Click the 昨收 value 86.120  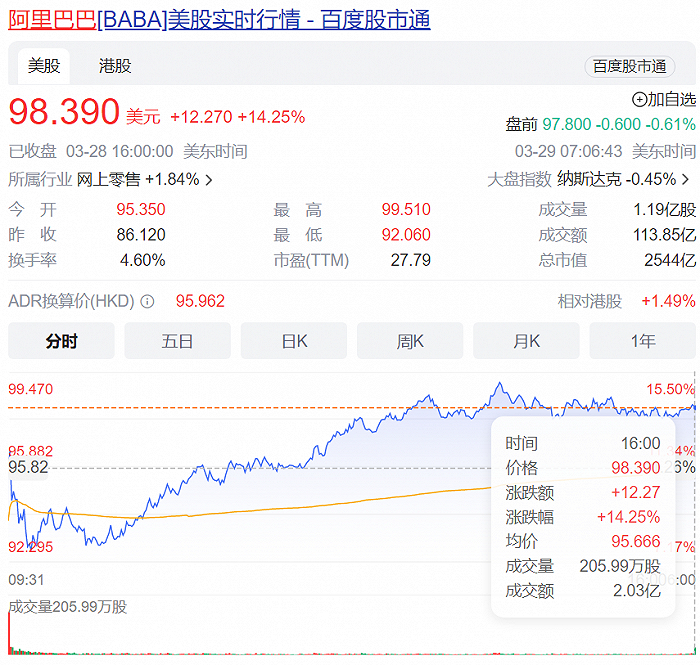coord(141,235)
